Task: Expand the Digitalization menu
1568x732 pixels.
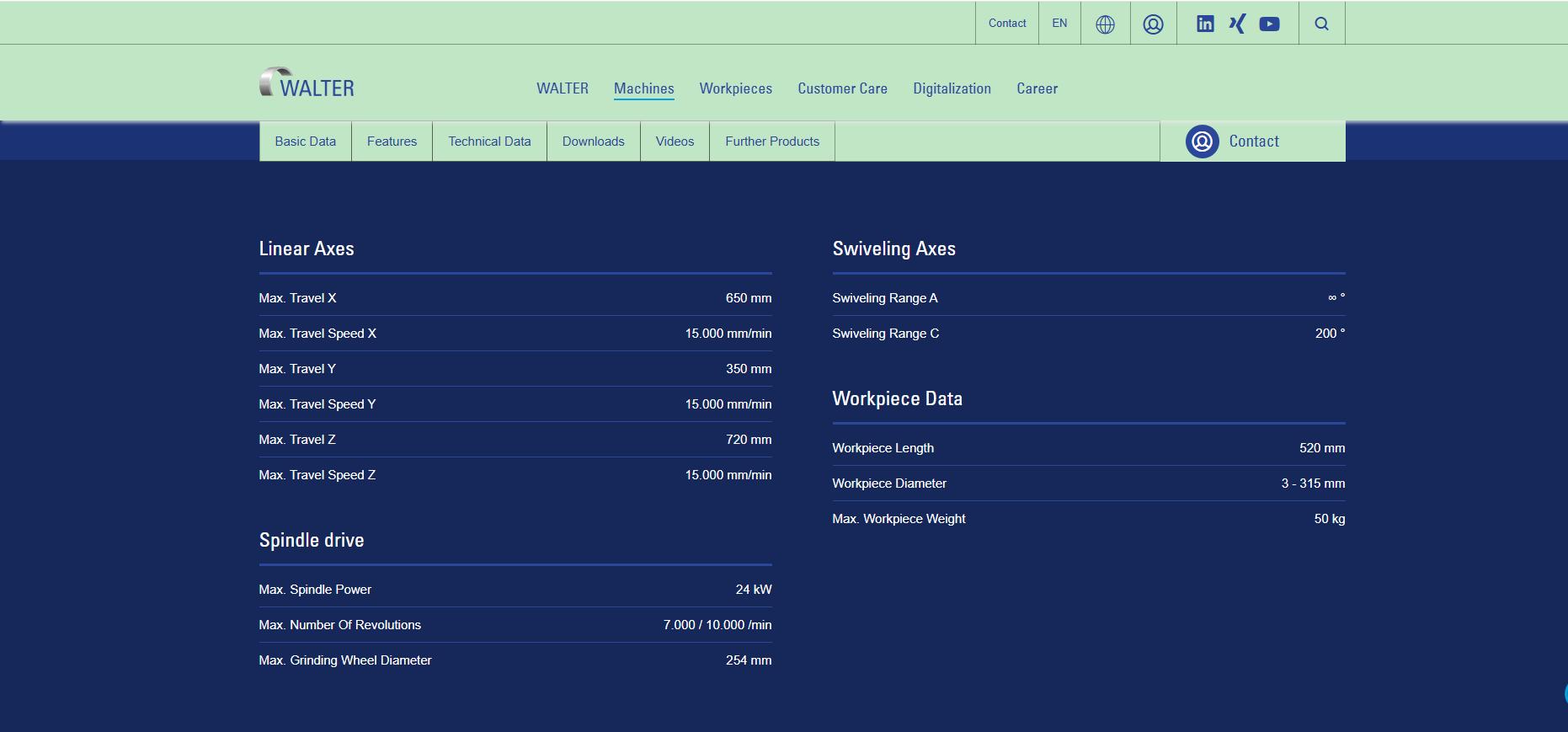Action: pos(952,88)
